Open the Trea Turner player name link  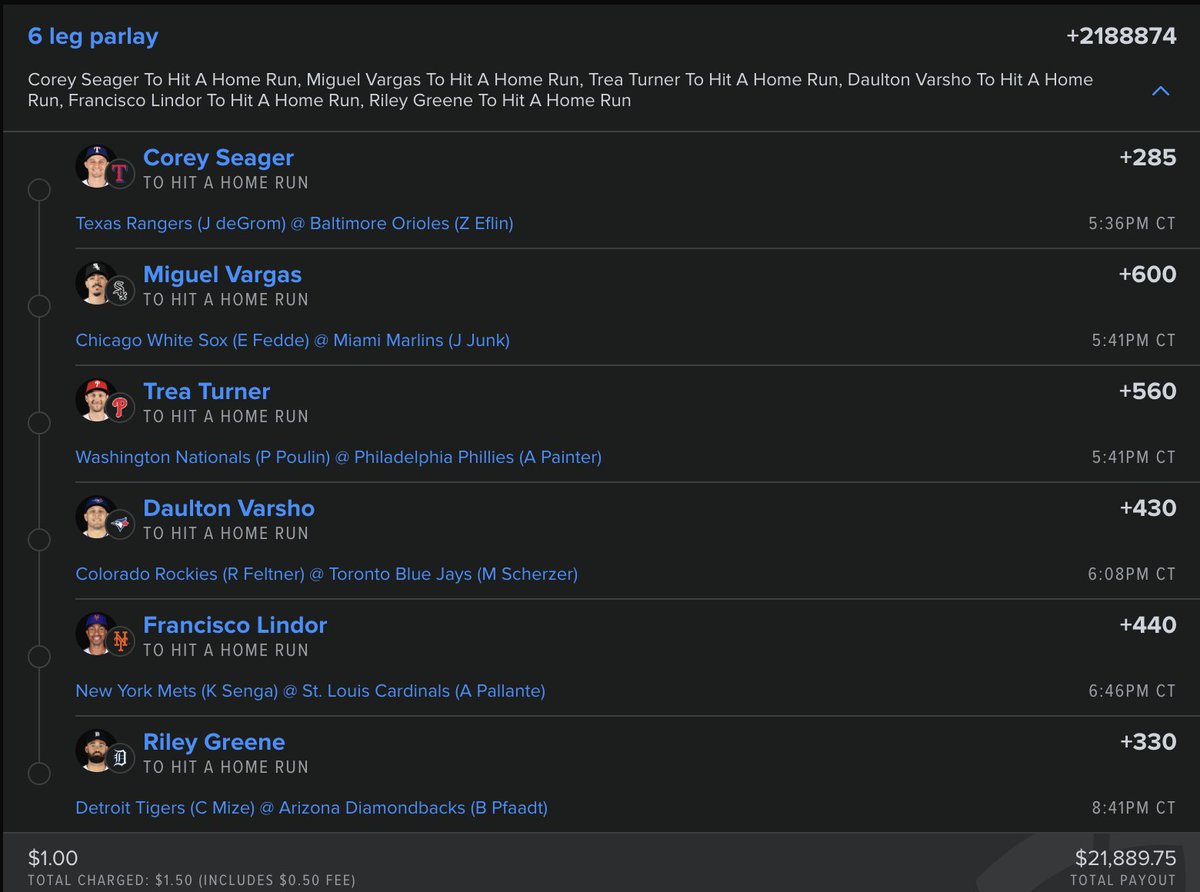[207, 392]
